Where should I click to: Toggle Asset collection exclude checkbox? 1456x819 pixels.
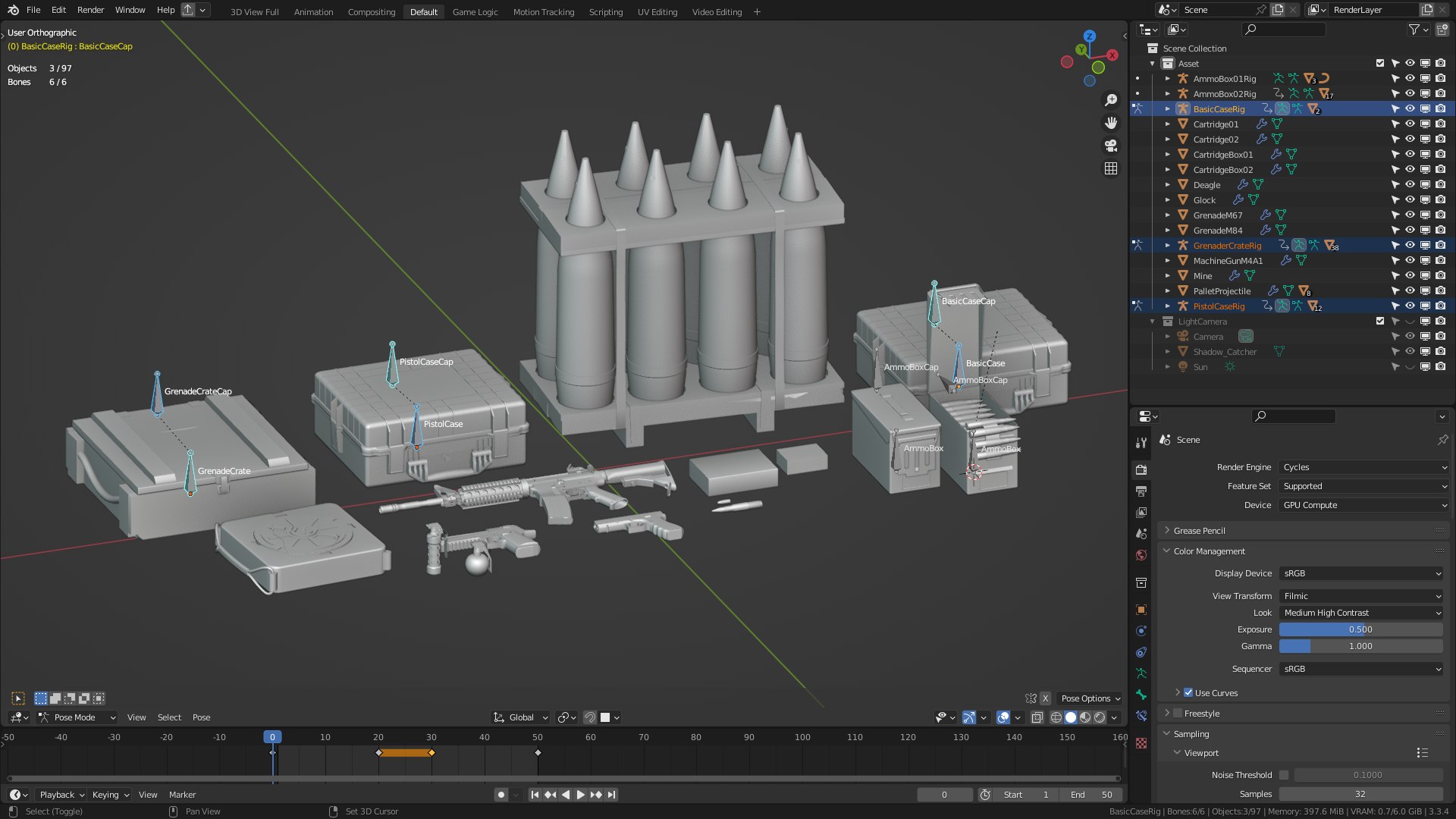[1380, 64]
